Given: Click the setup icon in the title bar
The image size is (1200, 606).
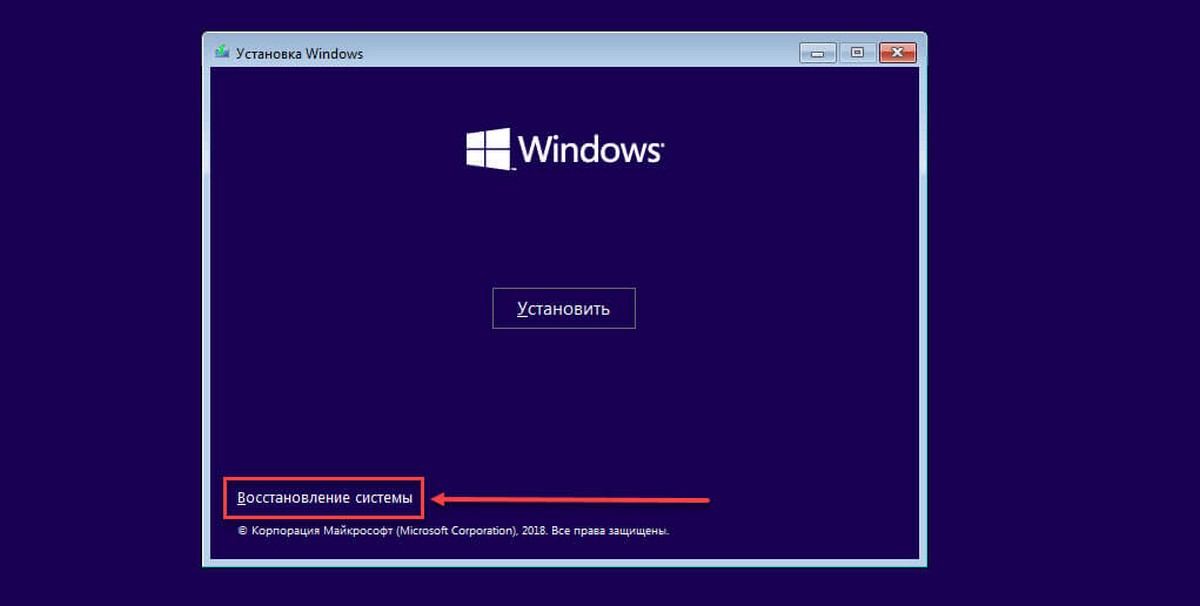Looking at the screenshot, I should point(221,53).
